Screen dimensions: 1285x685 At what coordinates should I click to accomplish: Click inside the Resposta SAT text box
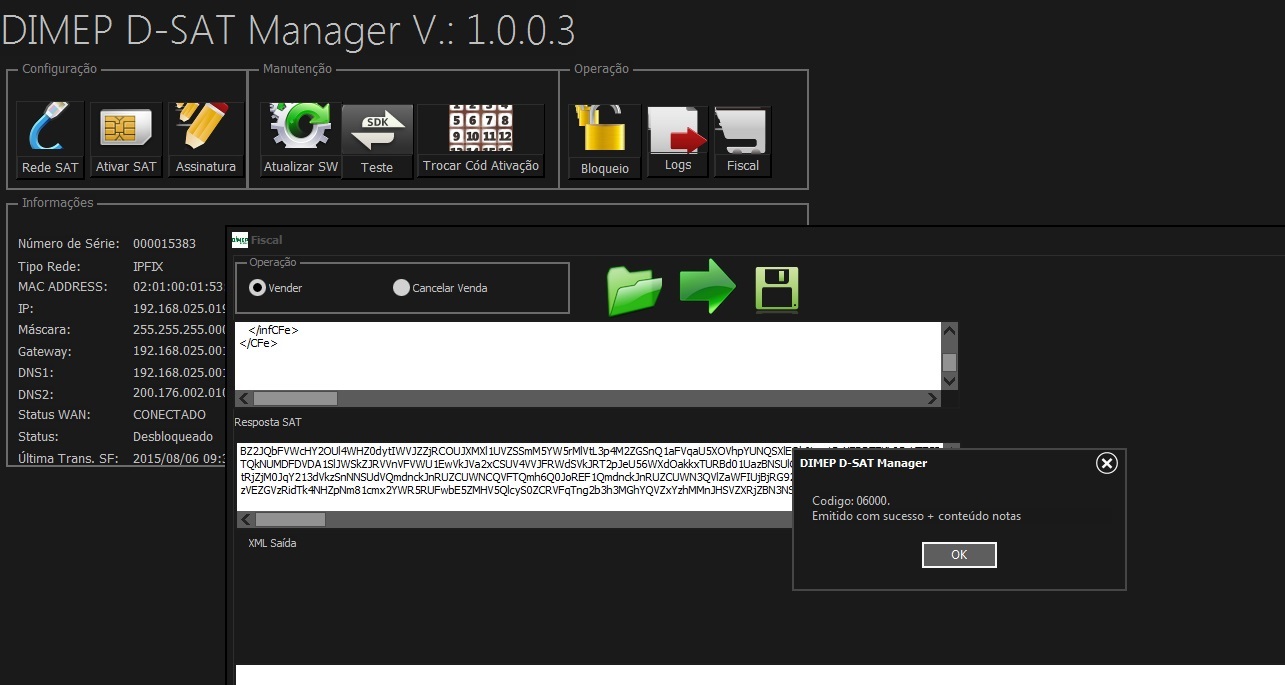pyautogui.click(x=515, y=476)
